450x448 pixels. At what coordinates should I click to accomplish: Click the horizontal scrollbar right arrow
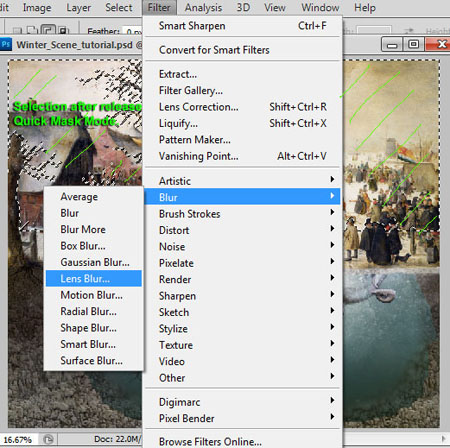443,439
